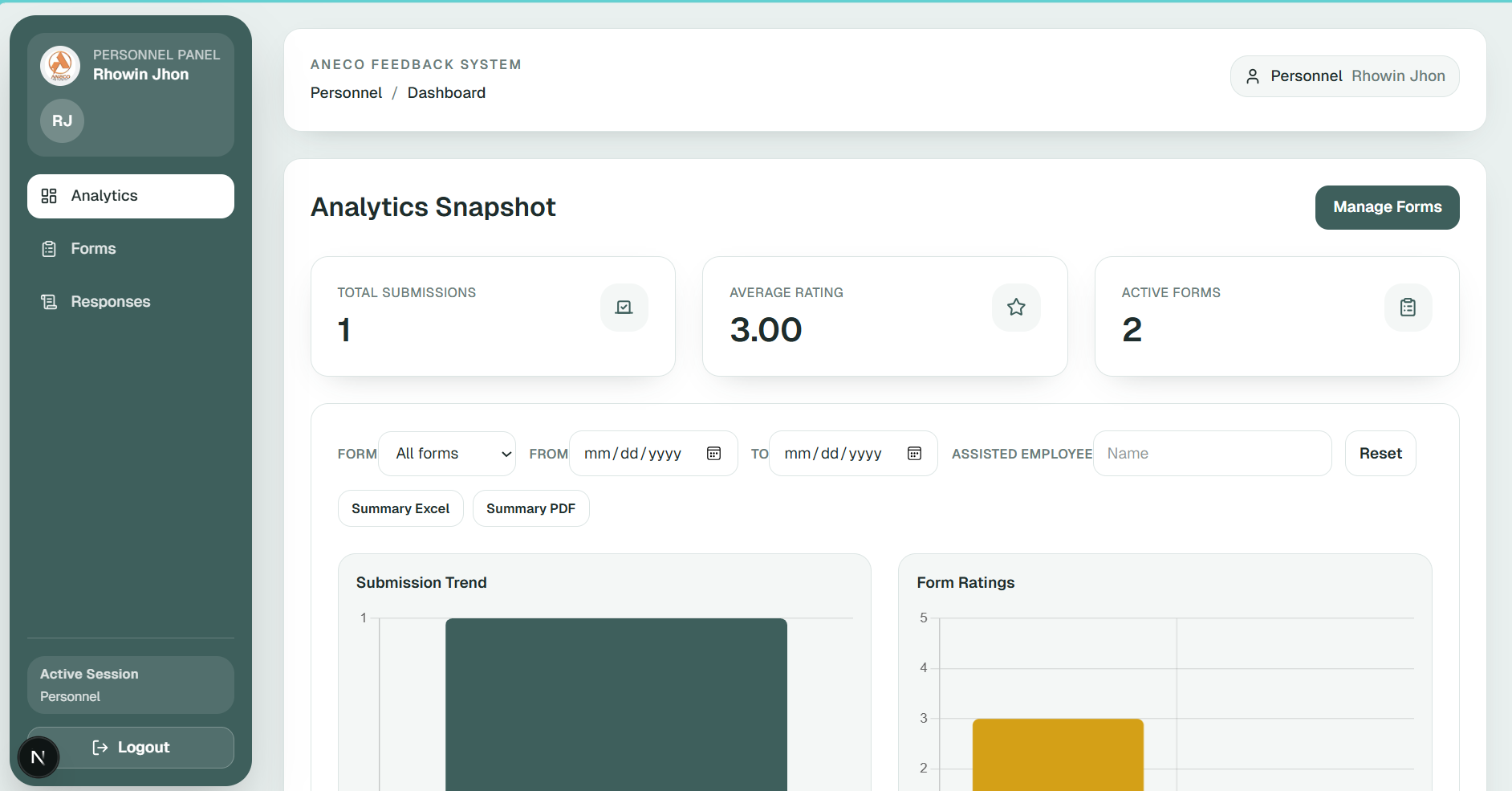Screen dimensions: 1512x791
Task: Open the Analytics sidebar menu item
Action: tap(131, 196)
